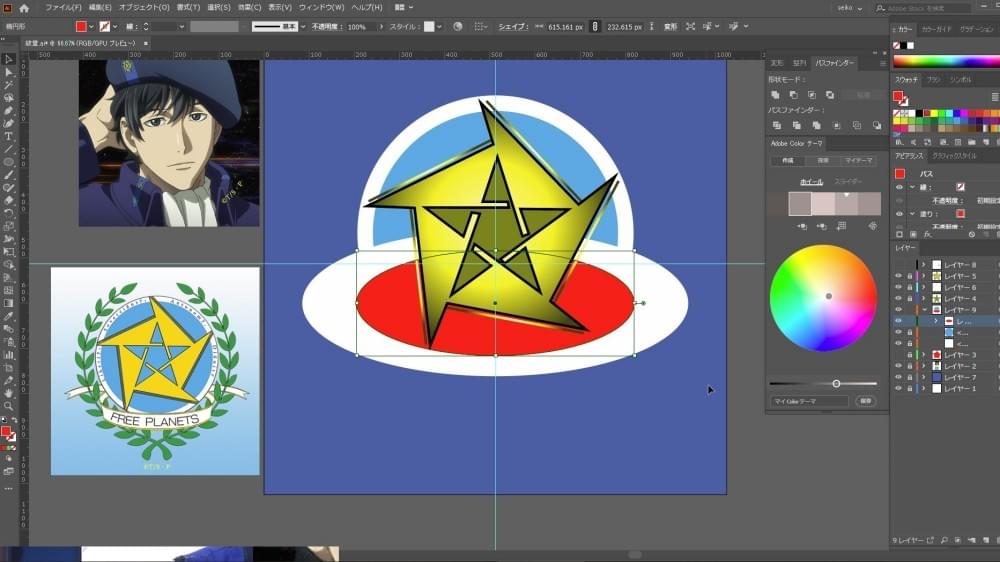Click the Crop pathfinder icon
The height and width of the screenshot is (562, 1000).
(x=837, y=126)
